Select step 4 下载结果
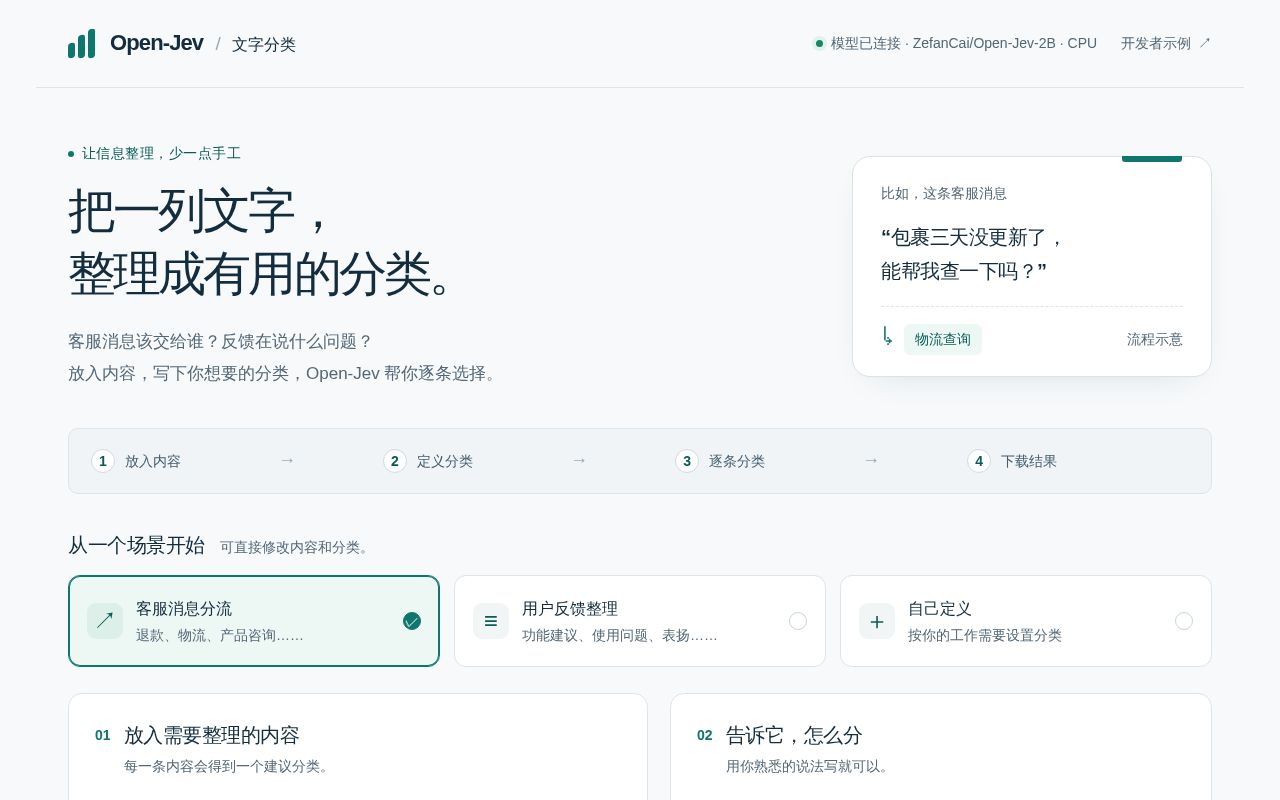 coord(1012,461)
